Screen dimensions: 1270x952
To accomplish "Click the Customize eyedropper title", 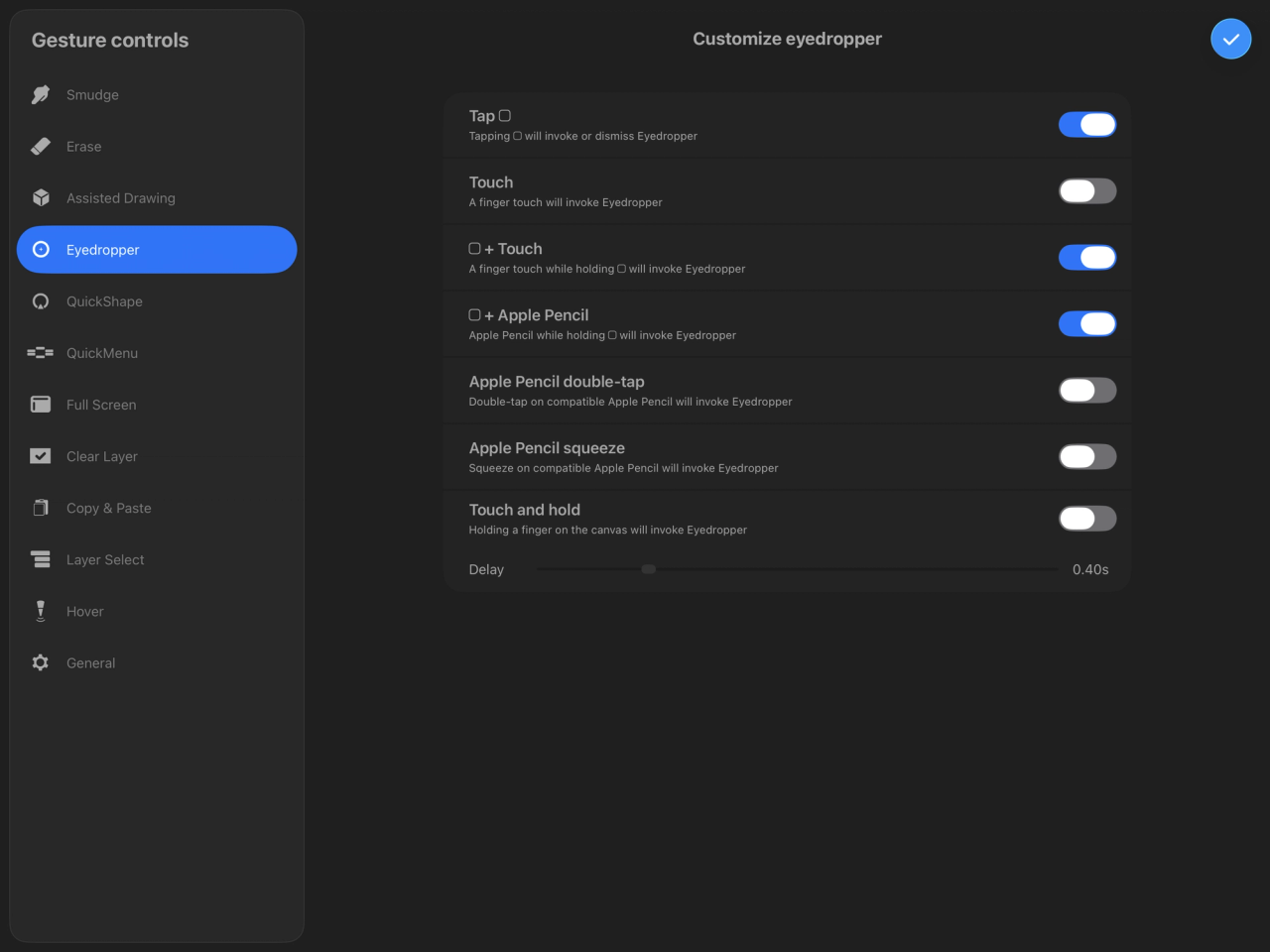I will coord(787,39).
